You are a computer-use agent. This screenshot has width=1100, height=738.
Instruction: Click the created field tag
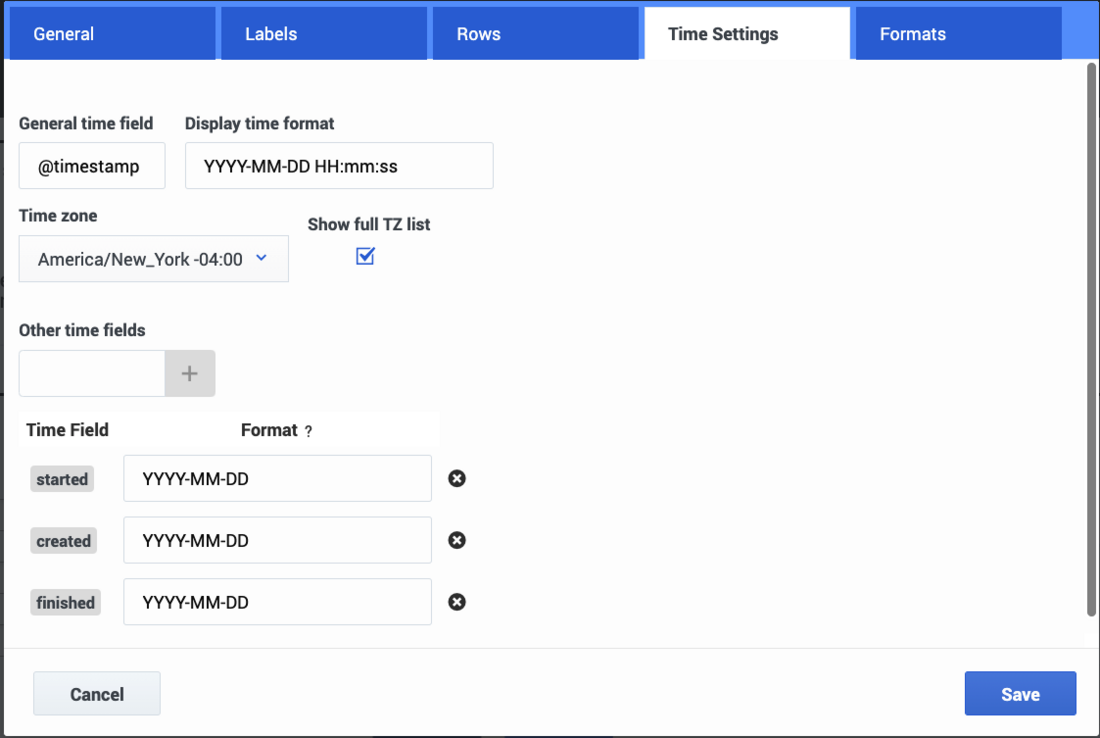pyautogui.click(x=63, y=541)
